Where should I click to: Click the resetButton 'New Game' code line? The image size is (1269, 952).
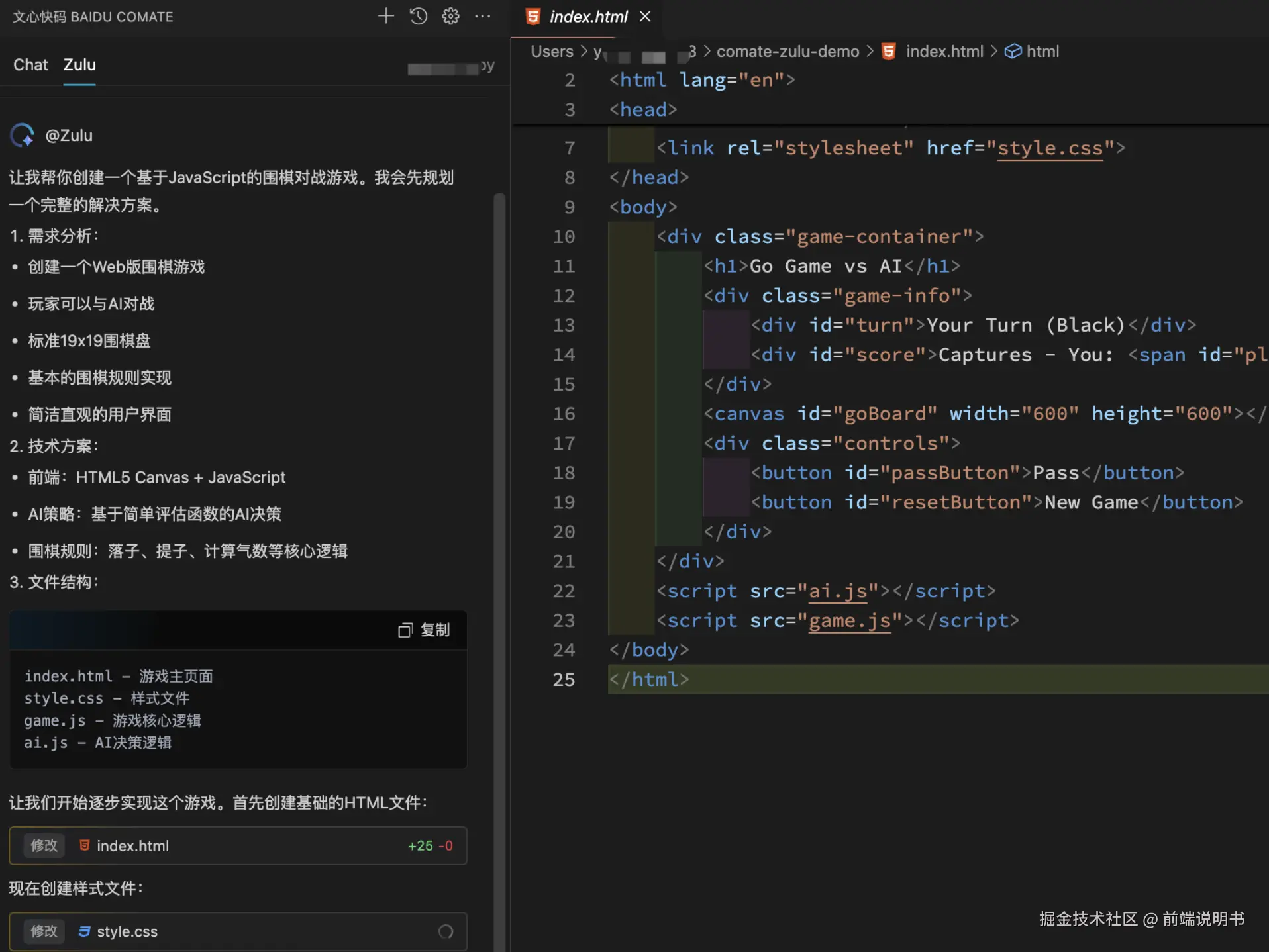(x=997, y=502)
